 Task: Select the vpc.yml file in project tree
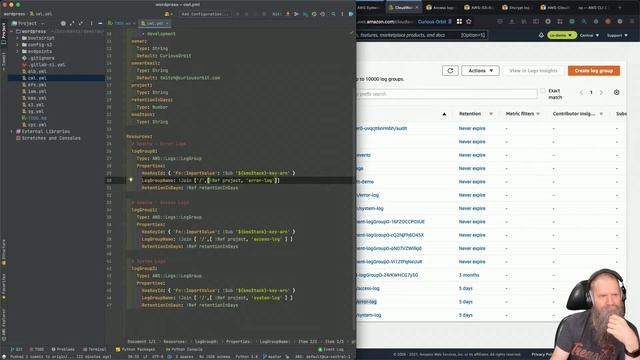[34, 124]
